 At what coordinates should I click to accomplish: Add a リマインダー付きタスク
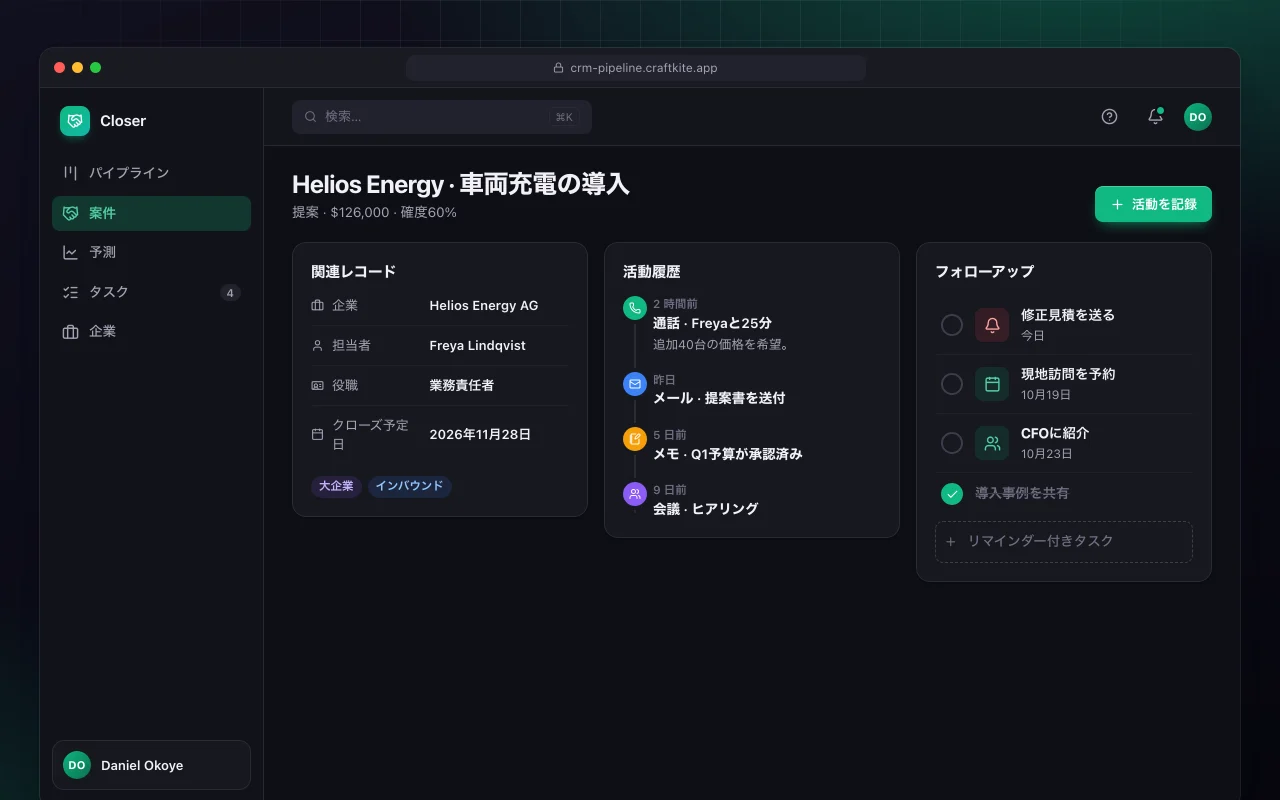[x=1064, y=541]
